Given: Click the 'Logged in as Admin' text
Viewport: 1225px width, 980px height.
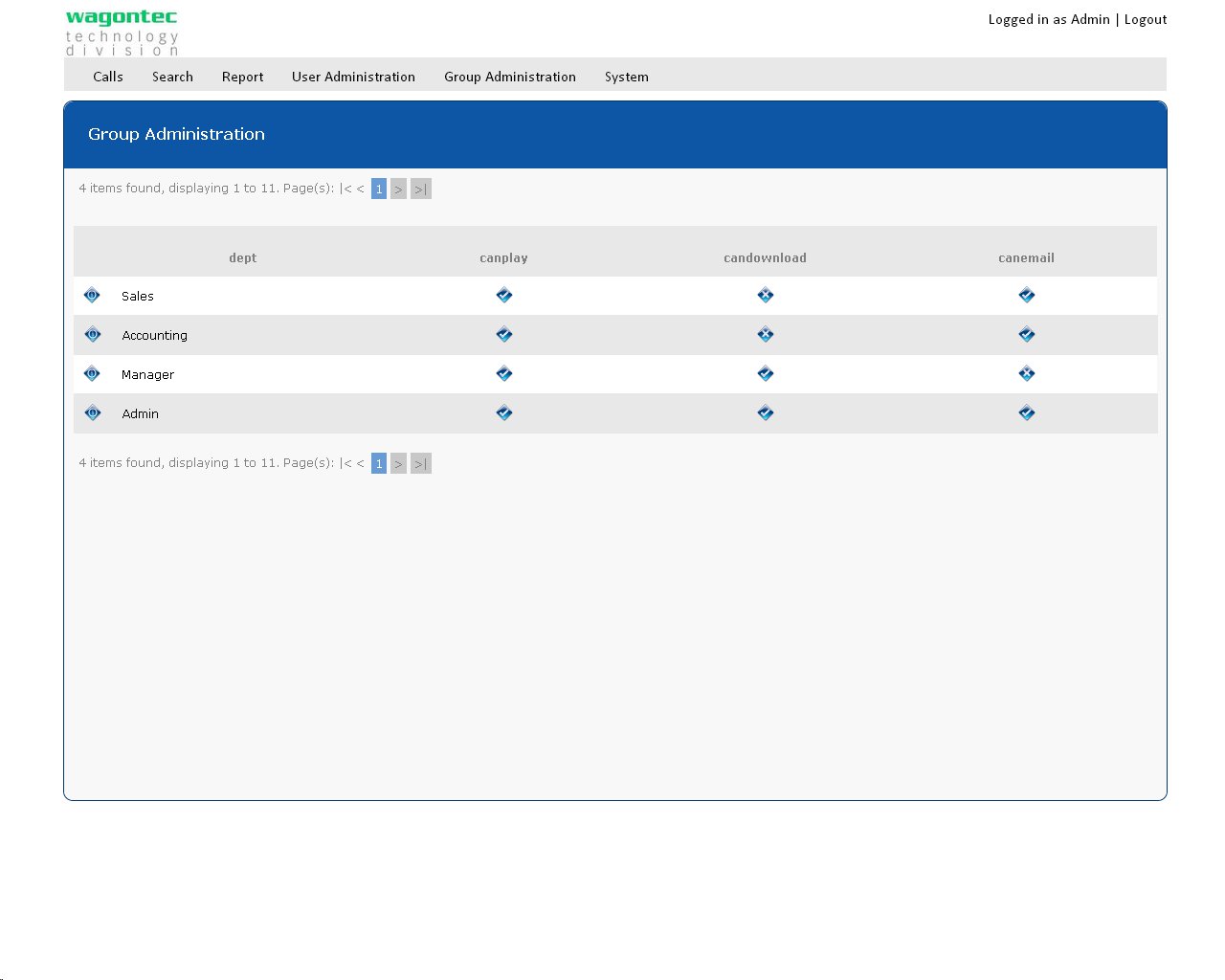Looking at the screenshot, I should pyautogui.click(x=1049, y=19).
